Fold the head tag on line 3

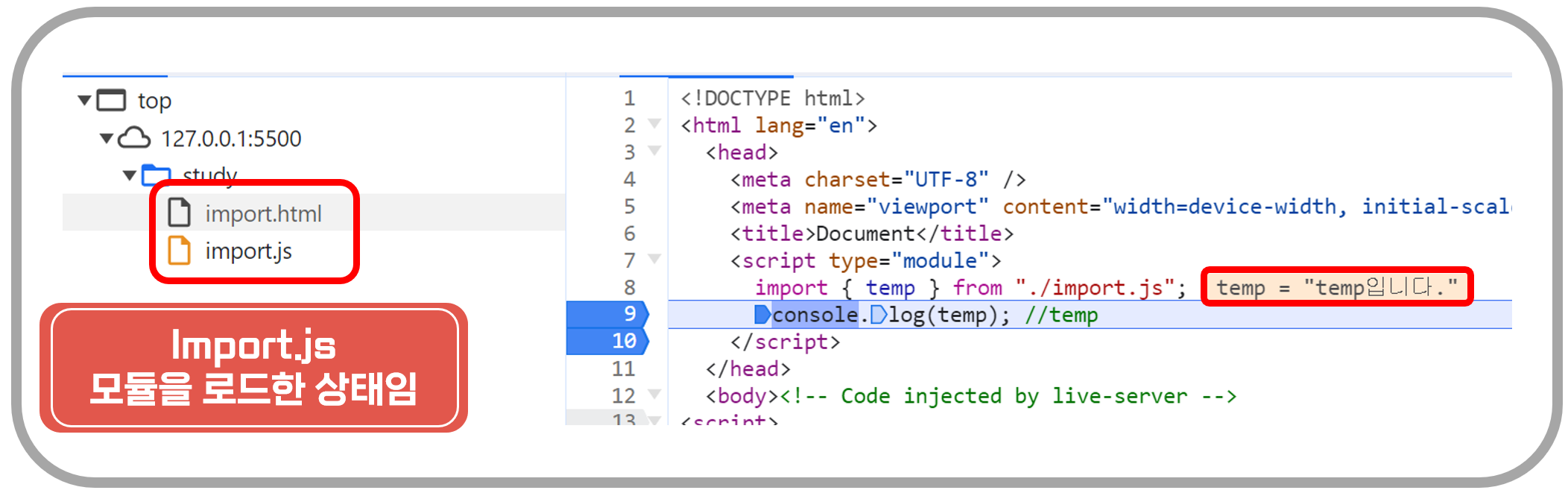pyautogui.click(x=654, y=151)
